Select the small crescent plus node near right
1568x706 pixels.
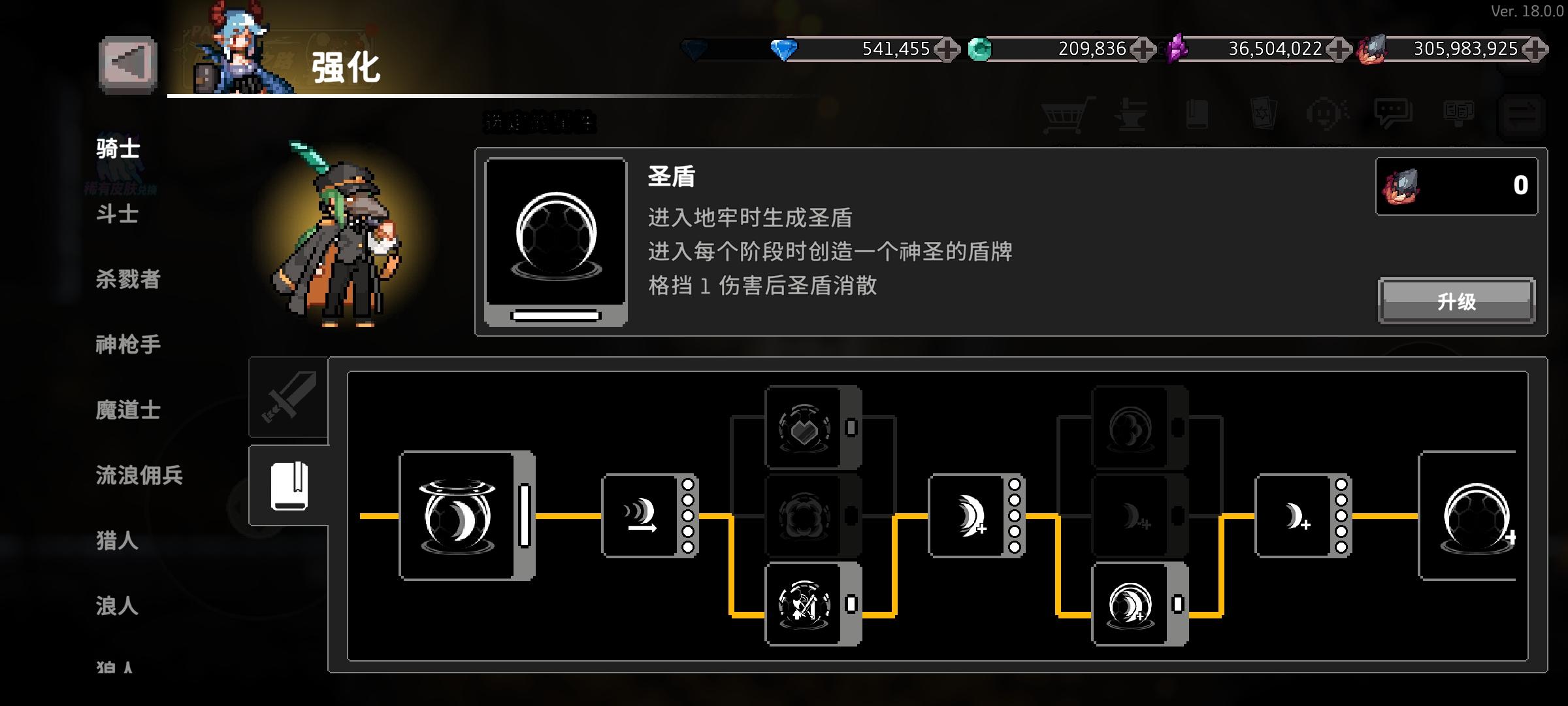click(1303, 516)
